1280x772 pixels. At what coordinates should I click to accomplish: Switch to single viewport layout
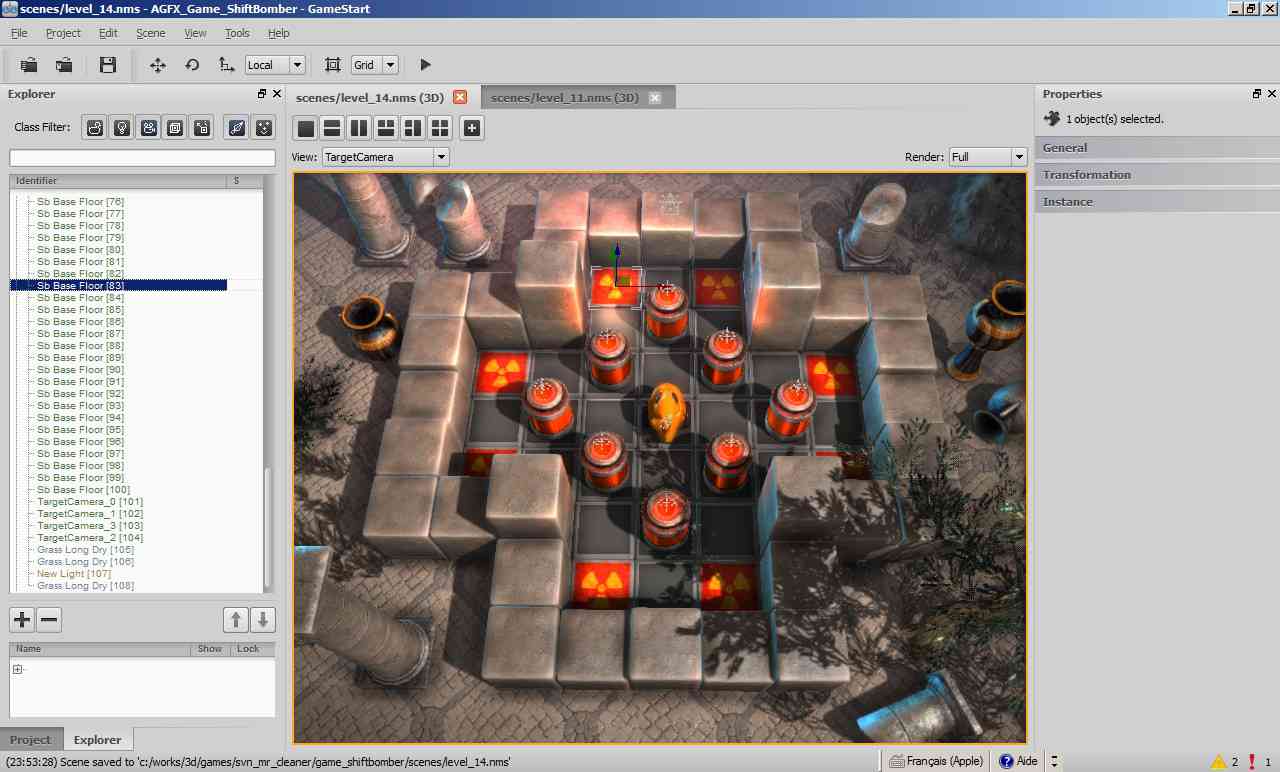coord(306,128)
